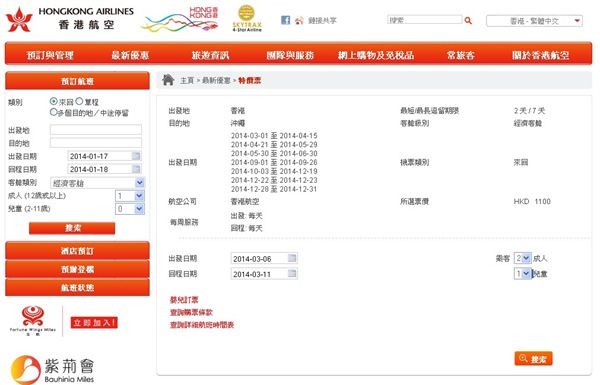Follow the 嬰兒訂票 link

(x=184, y=300)
